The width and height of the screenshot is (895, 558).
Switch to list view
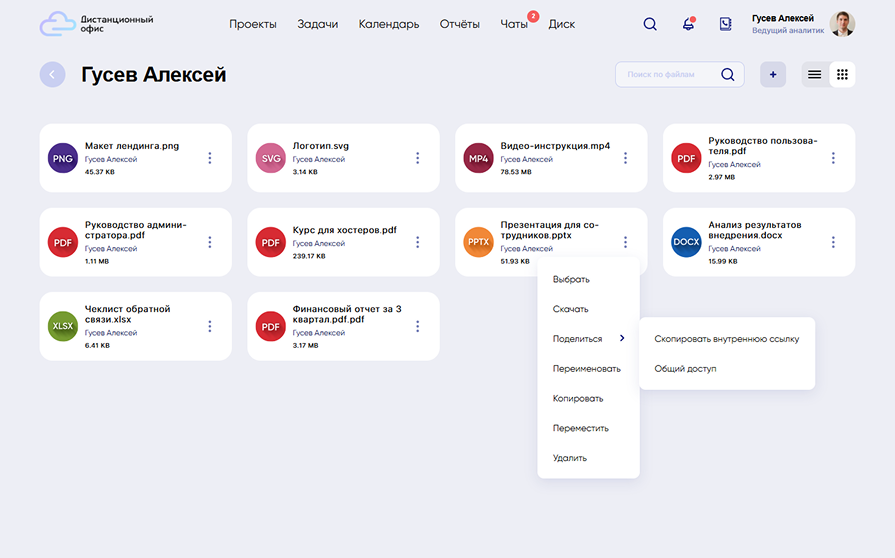[815, 75]
